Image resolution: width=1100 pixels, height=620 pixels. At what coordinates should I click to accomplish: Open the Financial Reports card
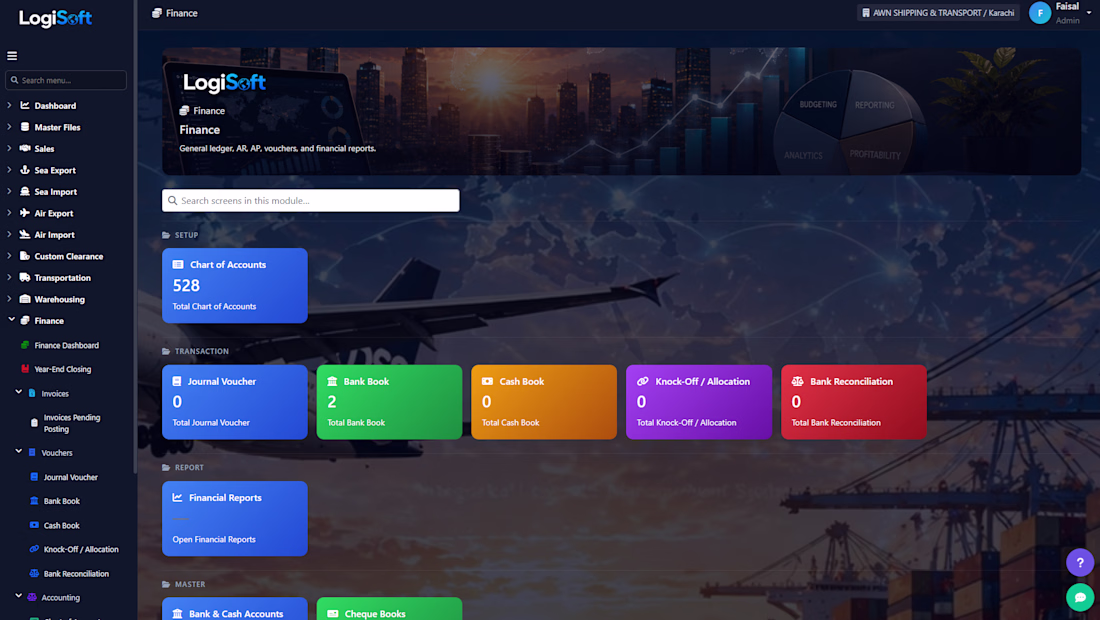click(235, 518)
